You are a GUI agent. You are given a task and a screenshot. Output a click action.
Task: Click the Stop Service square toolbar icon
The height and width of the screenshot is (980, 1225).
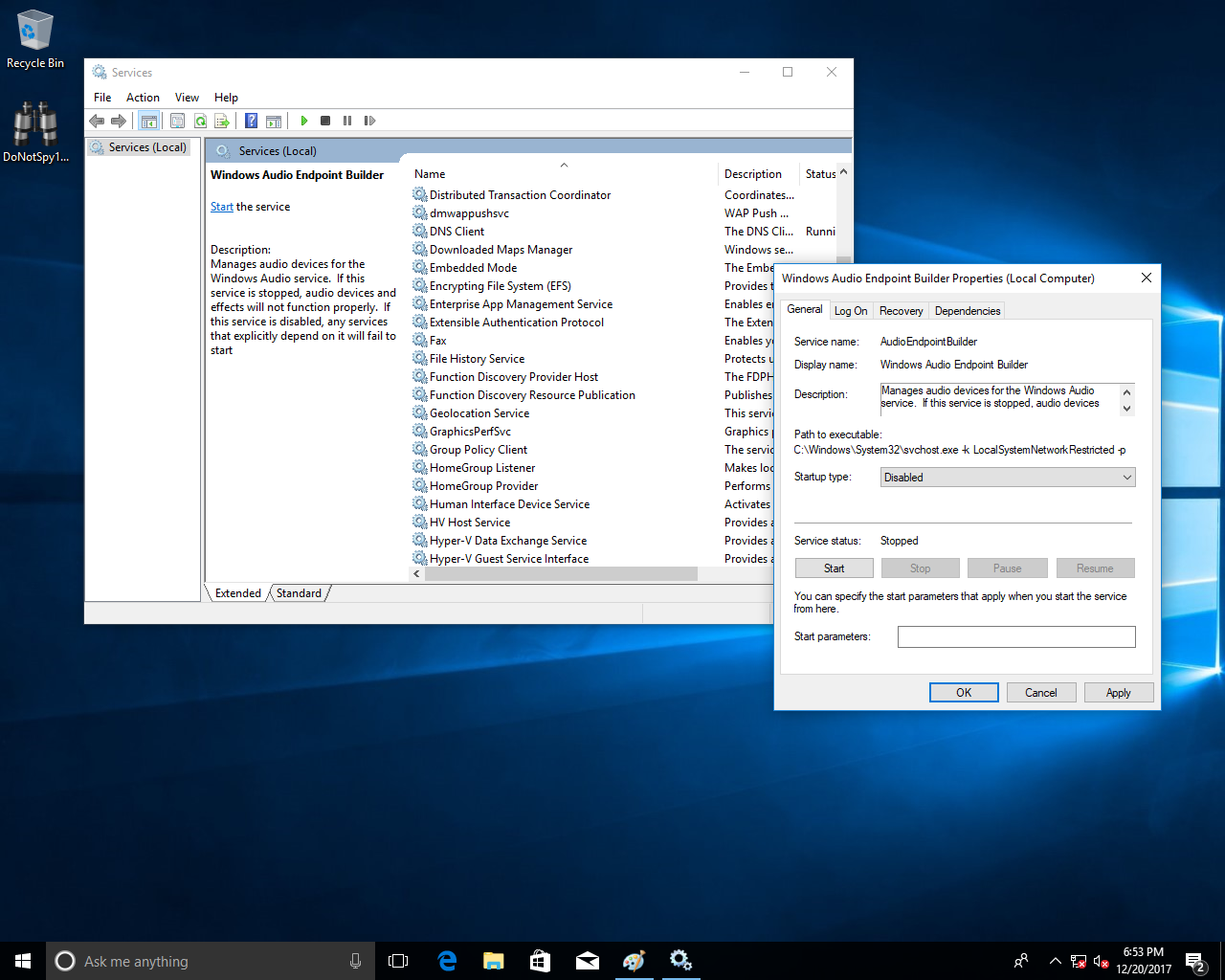tap(325, 121)
